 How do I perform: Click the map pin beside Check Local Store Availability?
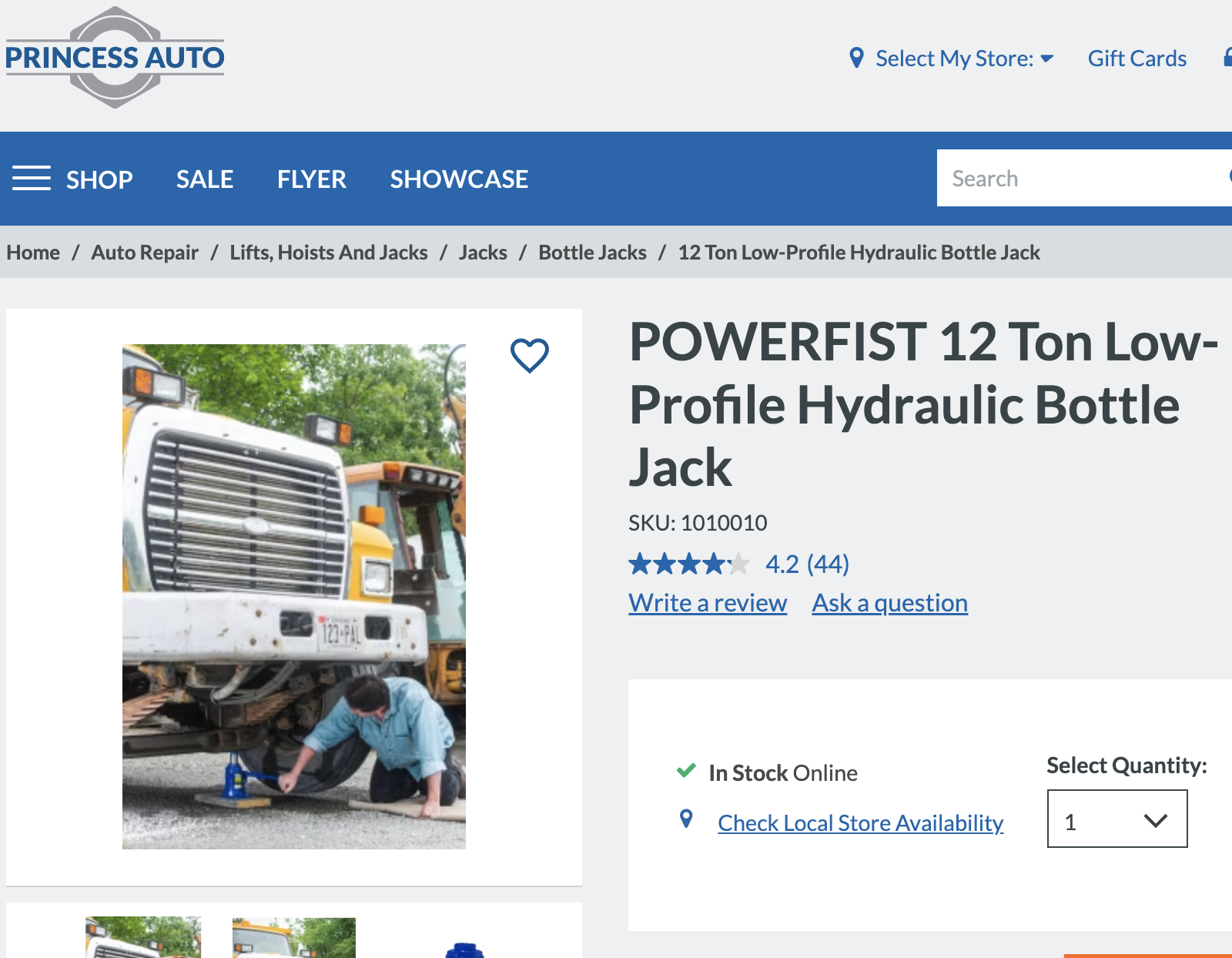click(686, 819)
